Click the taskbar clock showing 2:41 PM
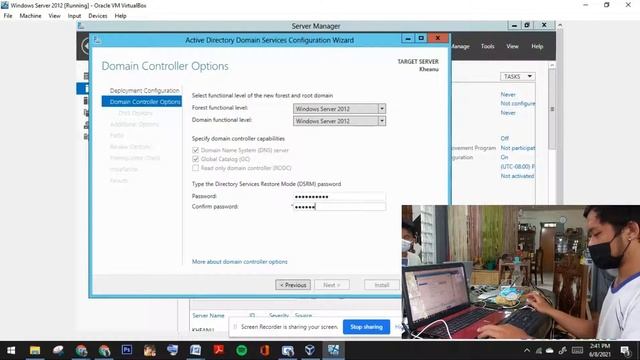This screenshot has width=640, height=360. (600, 350)
